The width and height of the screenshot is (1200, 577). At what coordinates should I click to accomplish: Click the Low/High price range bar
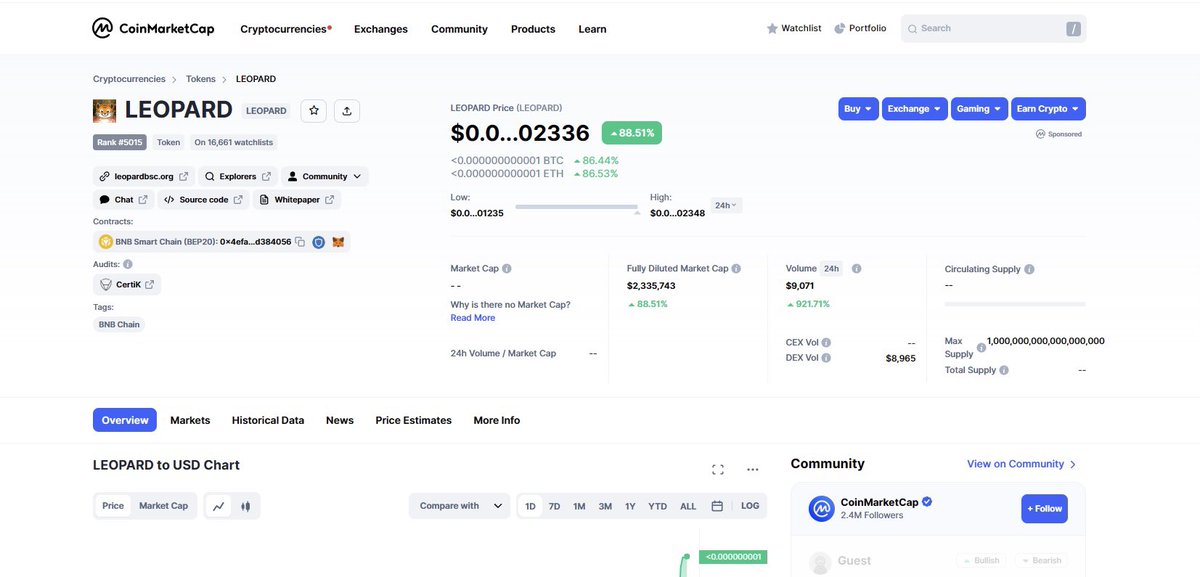click(x=576, y=206)
